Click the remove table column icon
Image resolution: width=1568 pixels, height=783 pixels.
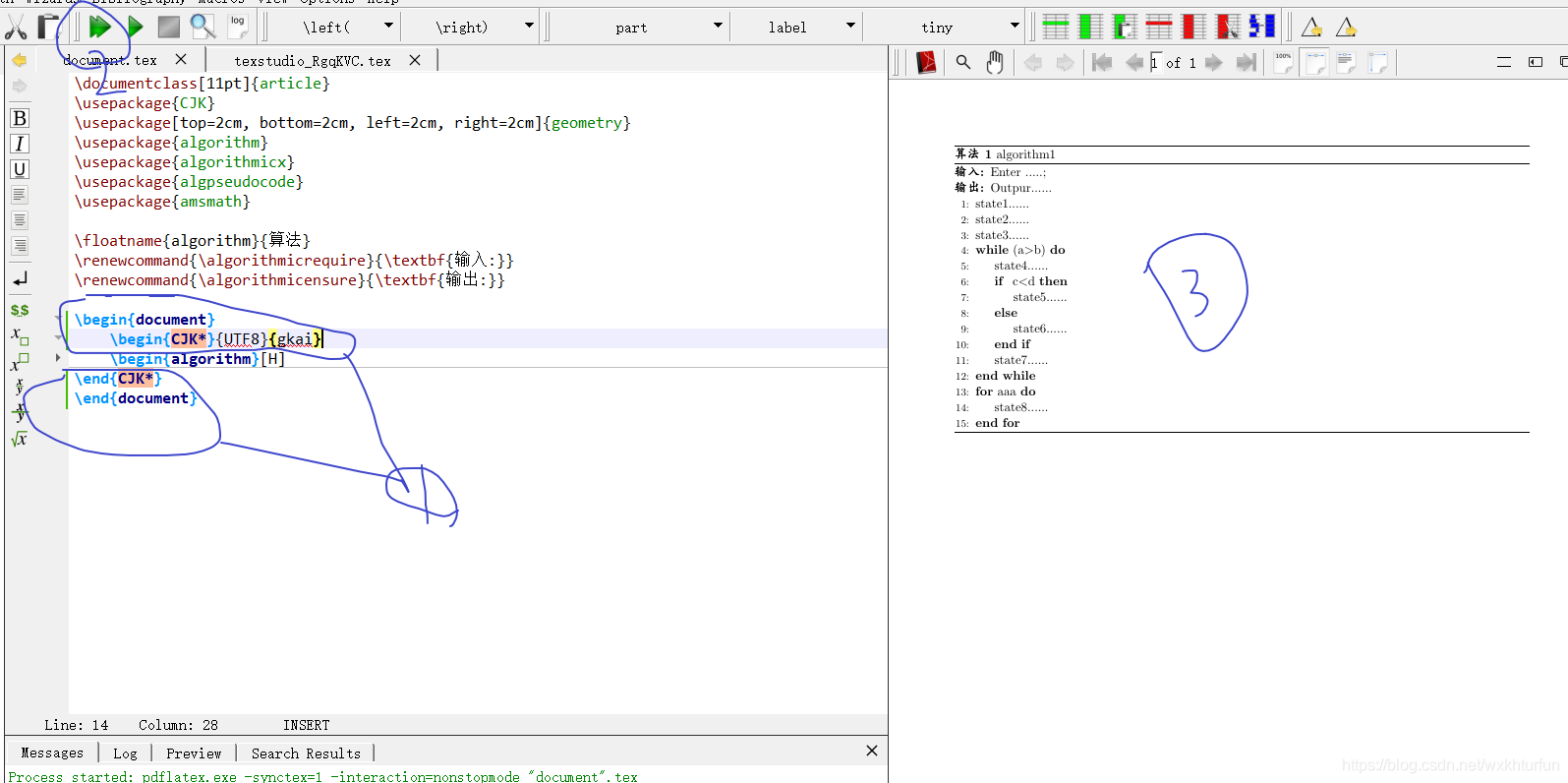(x=1193, y=27)
